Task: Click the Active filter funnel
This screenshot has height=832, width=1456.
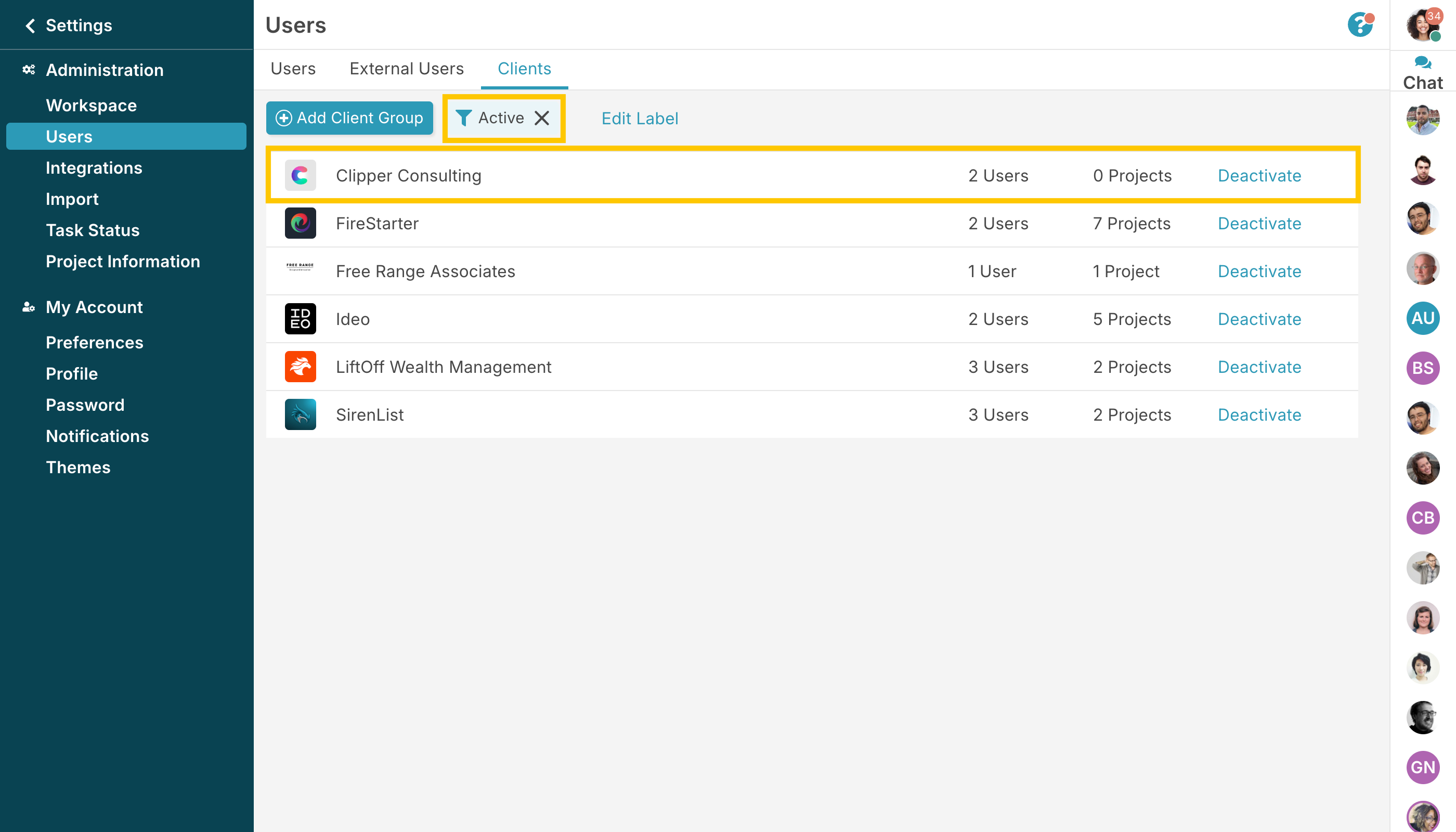Action: pos(463,118)
